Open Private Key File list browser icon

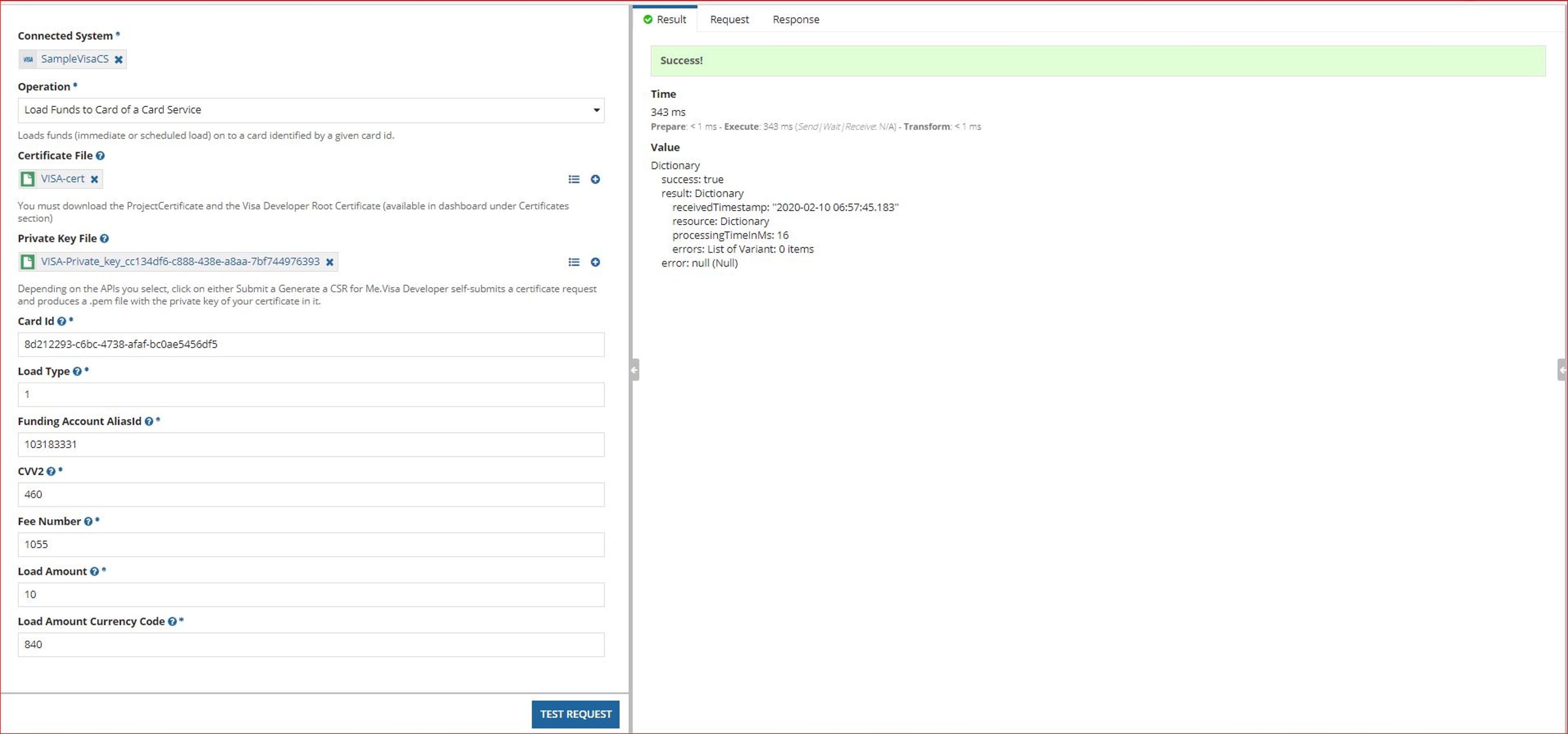(x=574, y=262)
